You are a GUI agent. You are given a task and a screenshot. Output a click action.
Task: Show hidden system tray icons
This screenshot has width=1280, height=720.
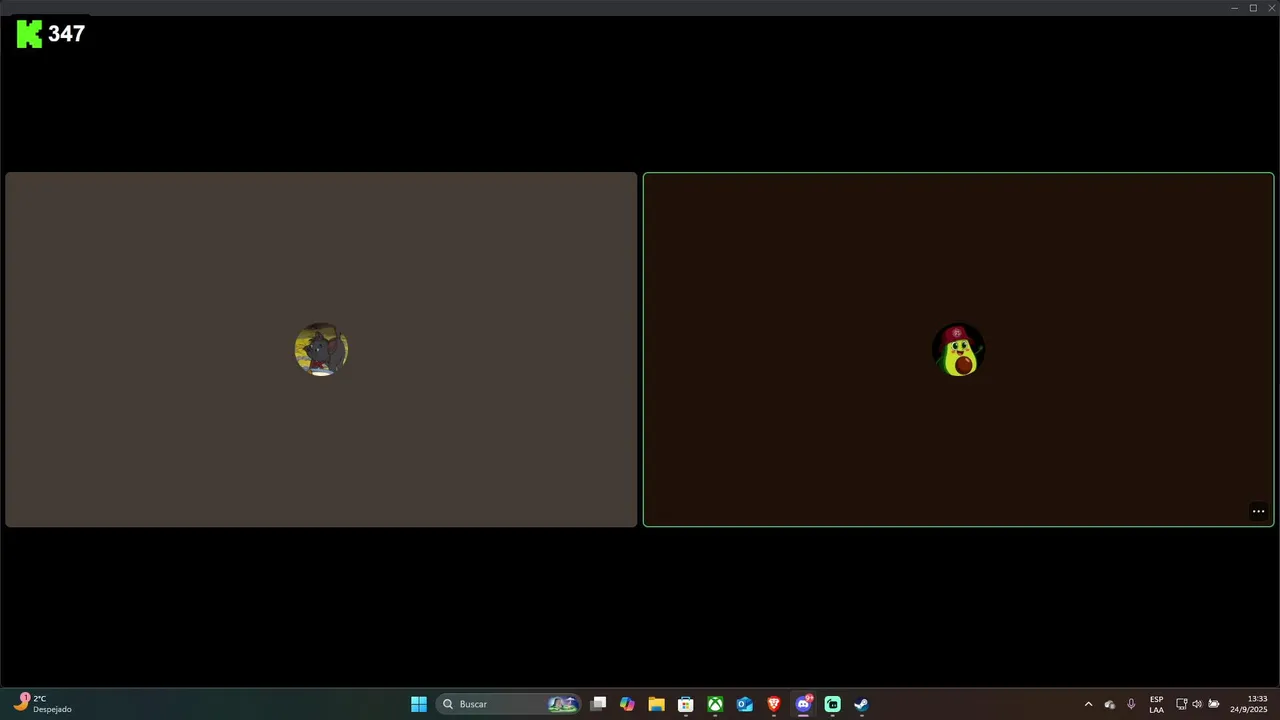(1089, 704)
